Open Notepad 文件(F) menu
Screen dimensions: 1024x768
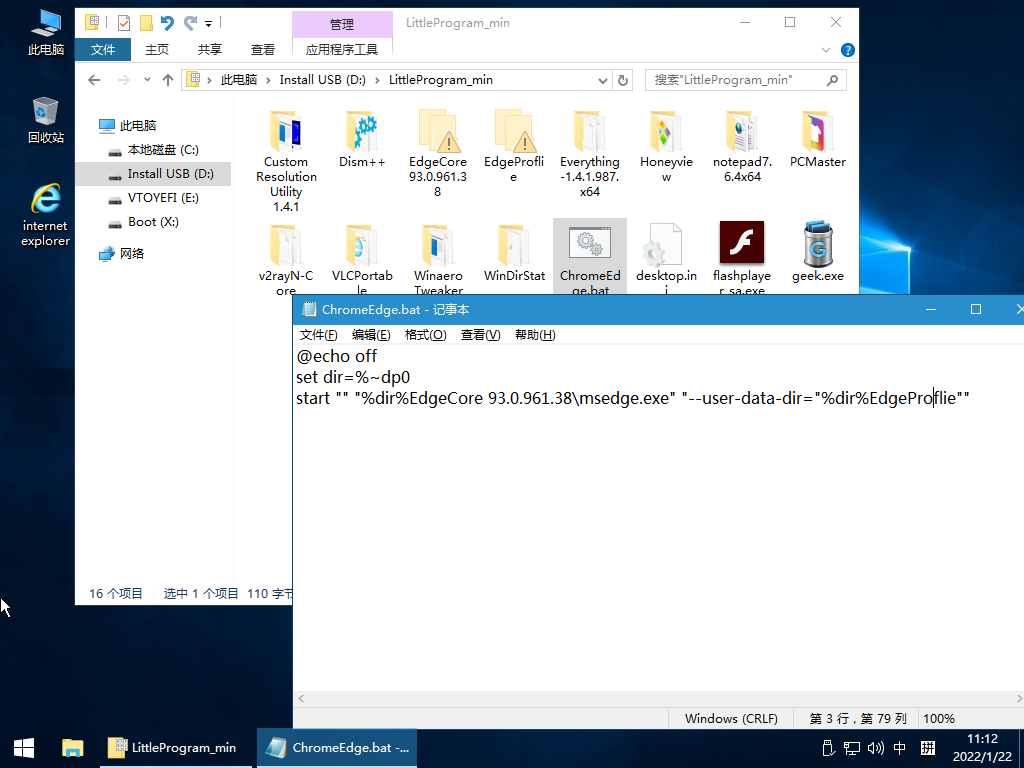(319, 334)
